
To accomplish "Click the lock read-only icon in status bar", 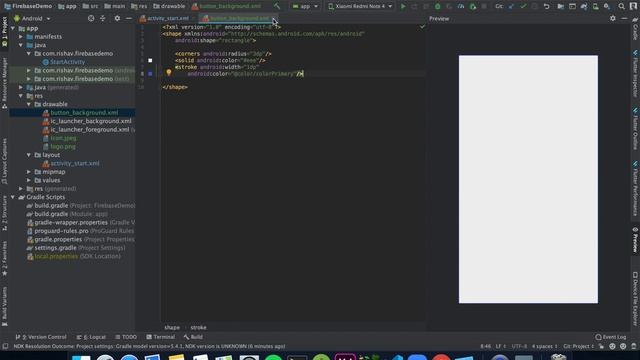I will tap(601, 346).
